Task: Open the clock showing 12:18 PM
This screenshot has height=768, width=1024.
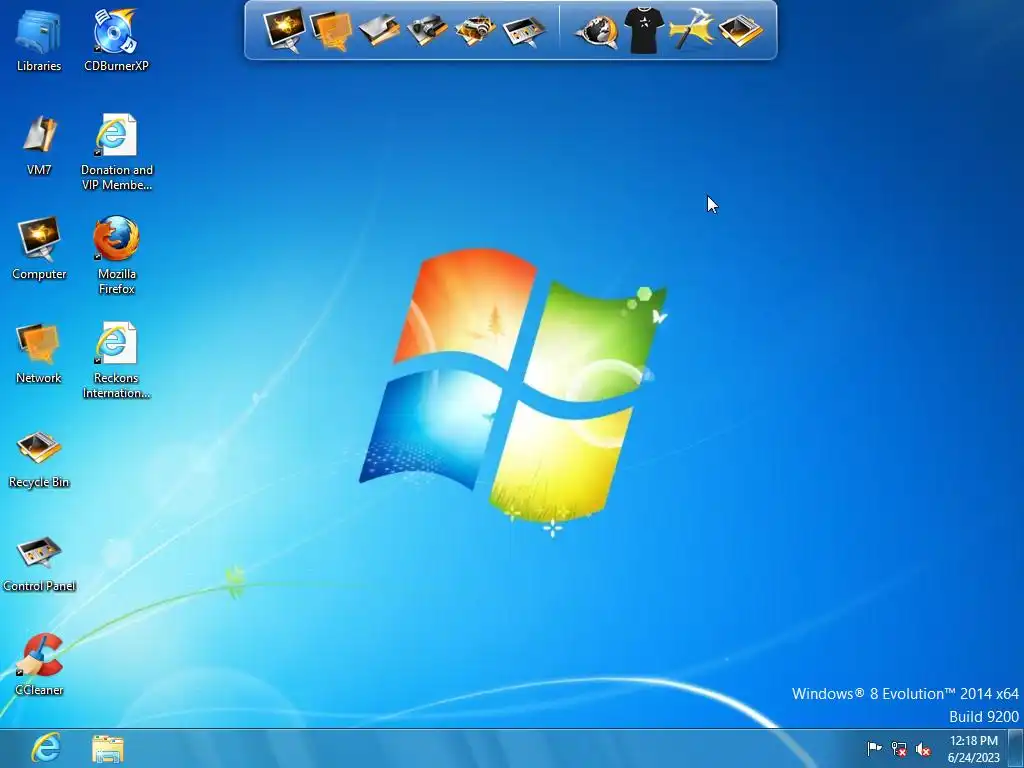Action: 973,748
